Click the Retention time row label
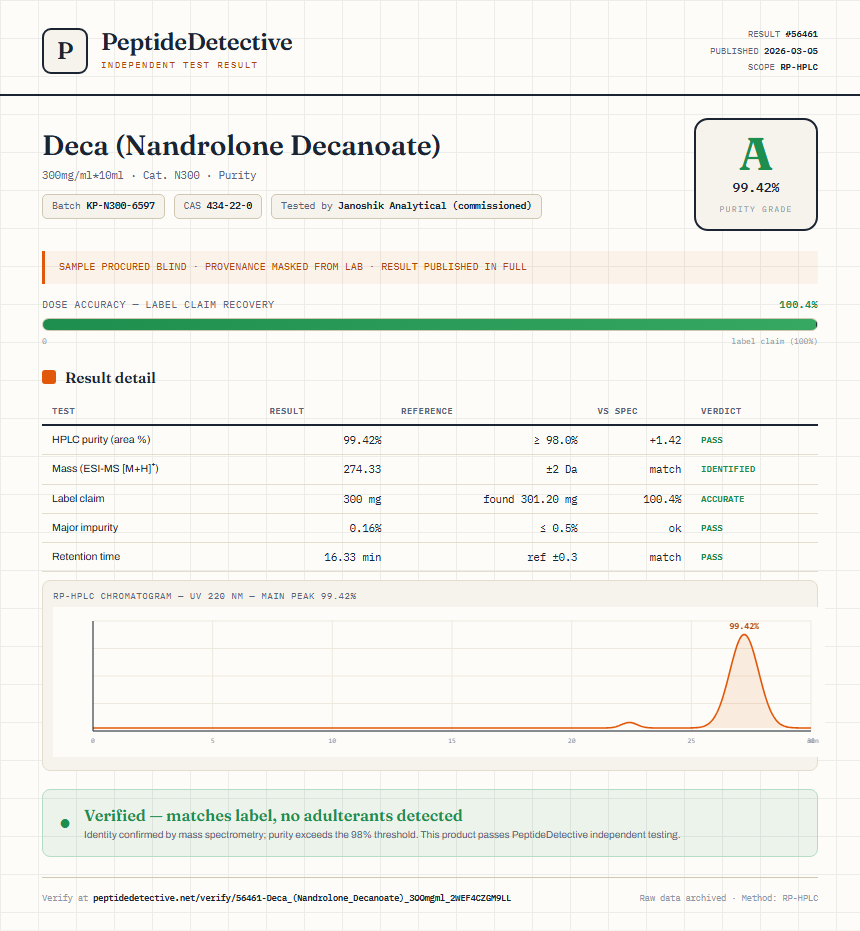 tap(86, 556)
